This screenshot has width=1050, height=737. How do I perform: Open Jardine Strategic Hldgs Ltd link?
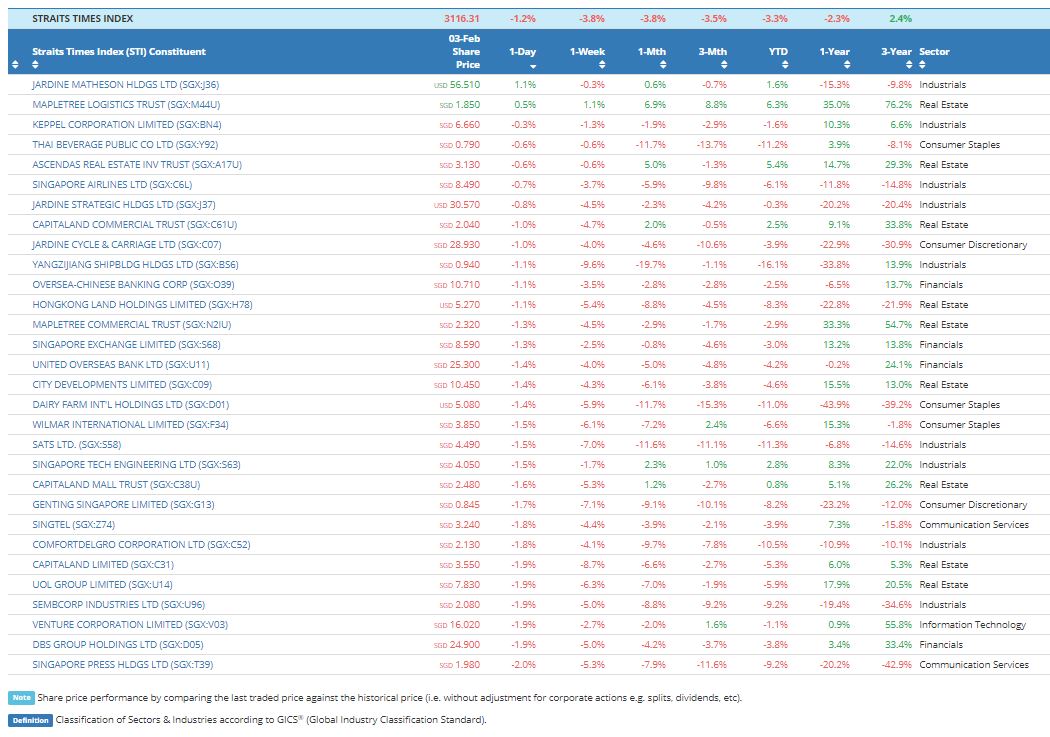123,205
